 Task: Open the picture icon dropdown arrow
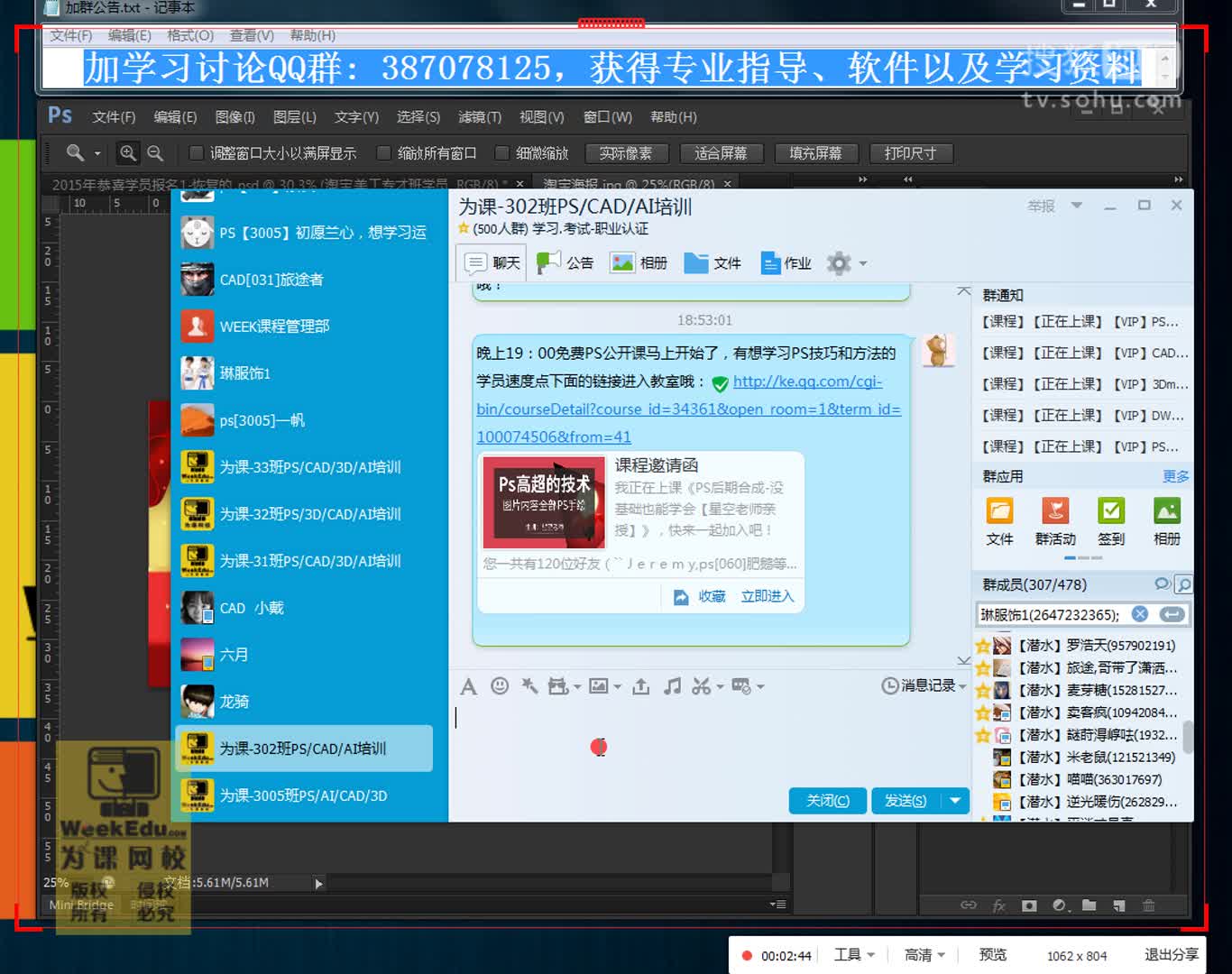[617, 687]
